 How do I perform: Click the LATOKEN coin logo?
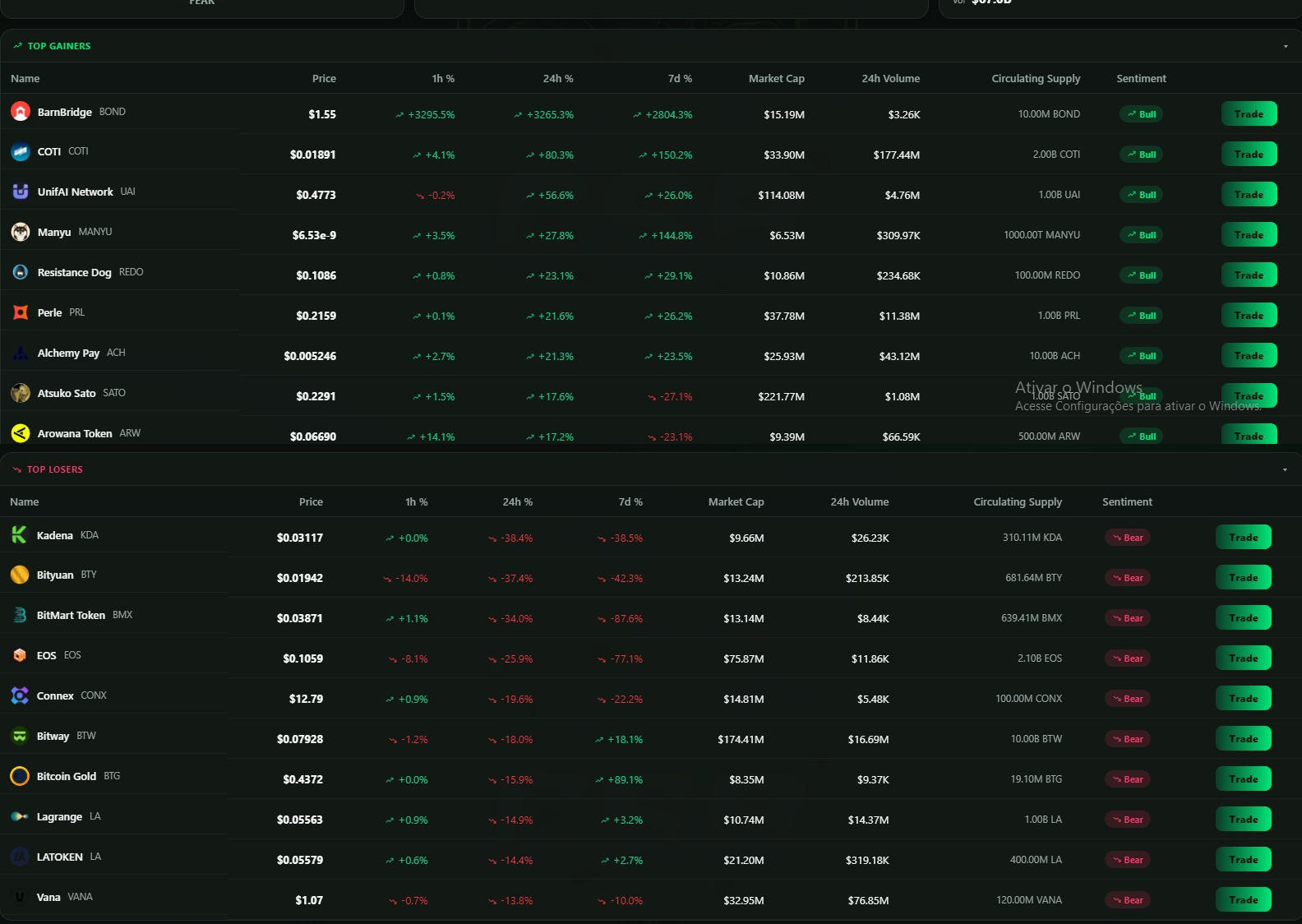point(20,857)
